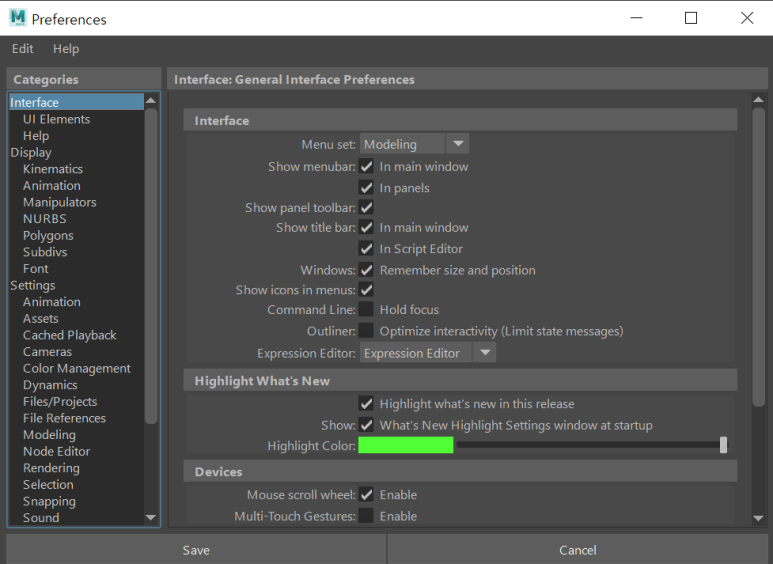Select Font category
Viewport: 773px width, 564px height.
coord(35,269)
